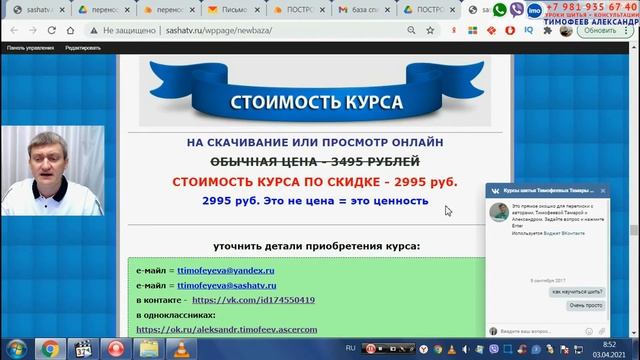Switch to the 'Письмо' mail tab
The image size is (640, 360).
(234, 10)
